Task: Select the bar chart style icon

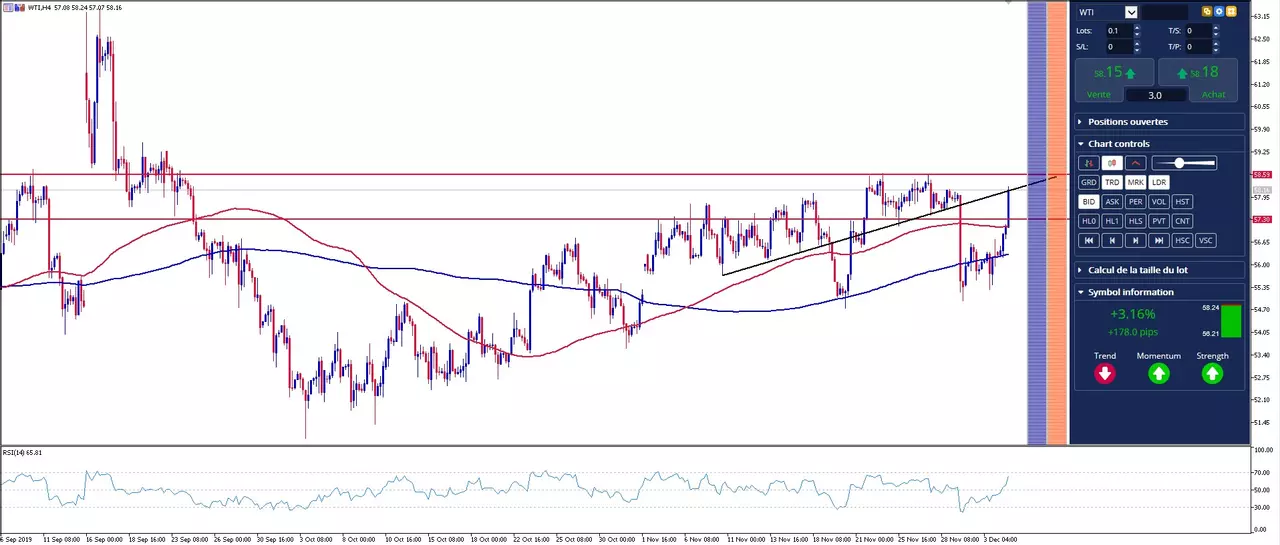Action: 1088,163
